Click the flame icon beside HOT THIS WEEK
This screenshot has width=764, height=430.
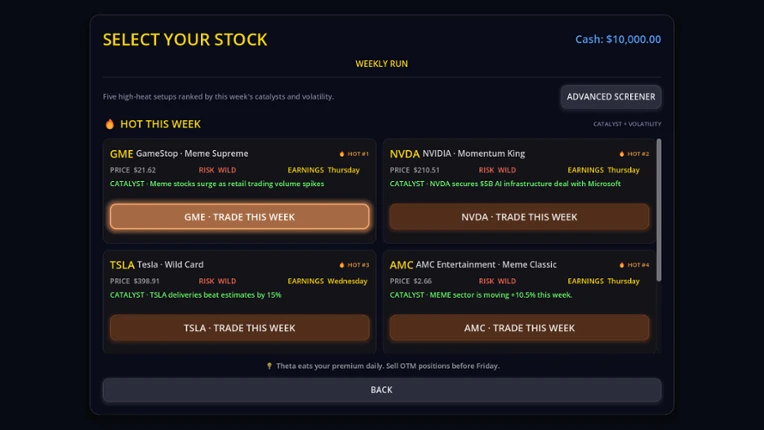pyautogui.click(x=110, y=124)
